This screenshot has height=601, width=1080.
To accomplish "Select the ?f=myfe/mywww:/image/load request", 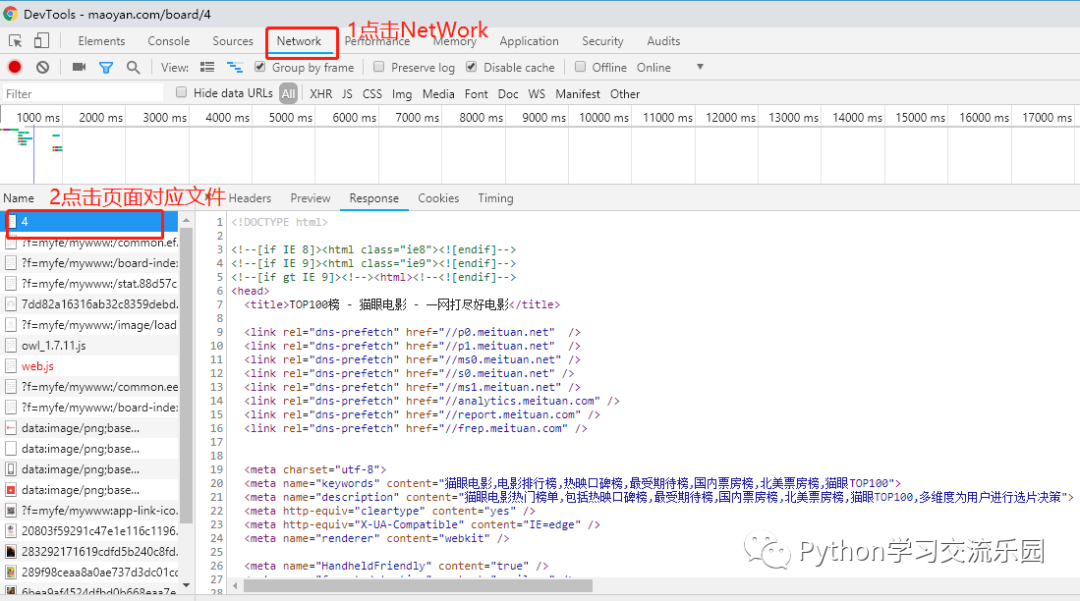I will 90,325.
